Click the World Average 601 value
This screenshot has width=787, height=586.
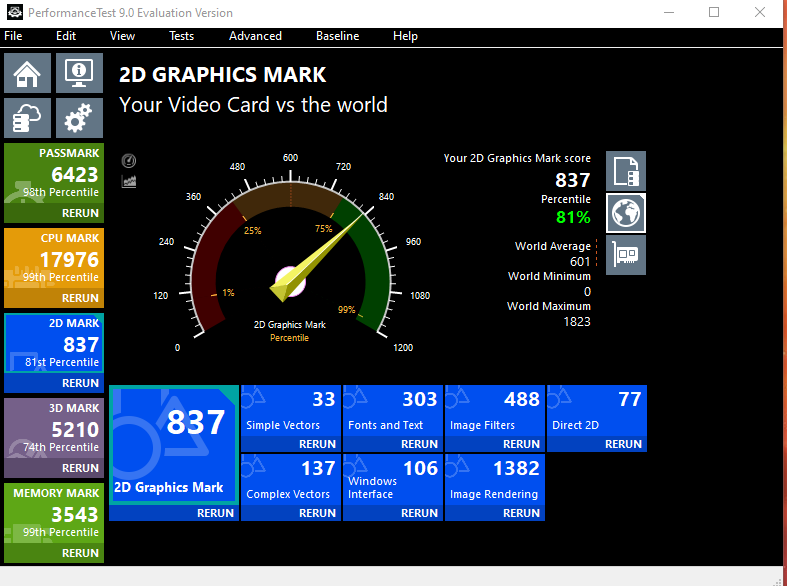pos(580,261)
